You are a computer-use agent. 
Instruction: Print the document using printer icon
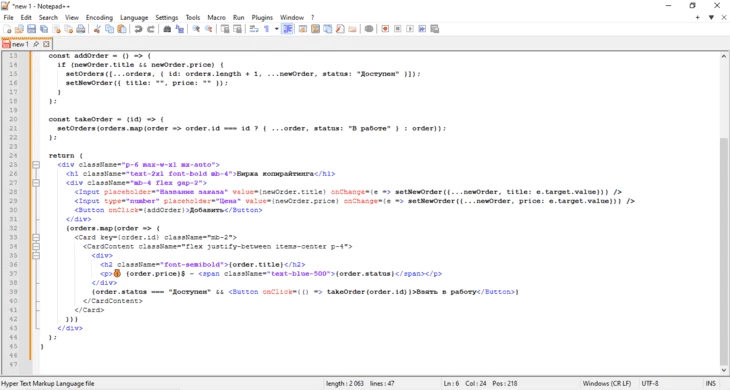click(x=81, y=29)
